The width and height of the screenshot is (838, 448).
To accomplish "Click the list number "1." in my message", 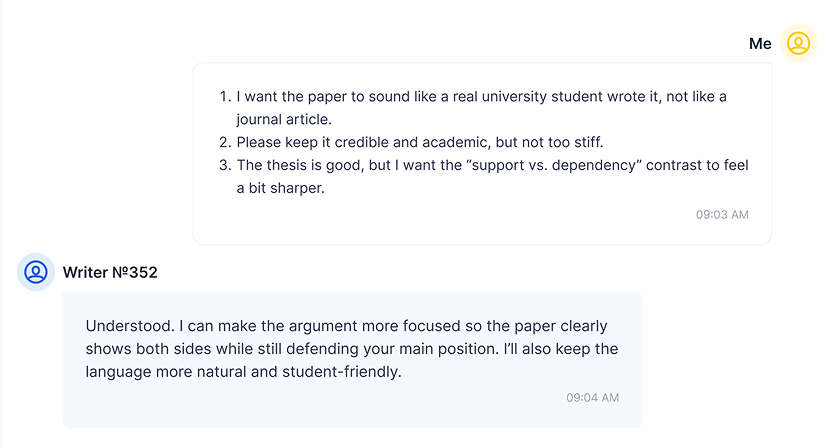I will (225, 97).
